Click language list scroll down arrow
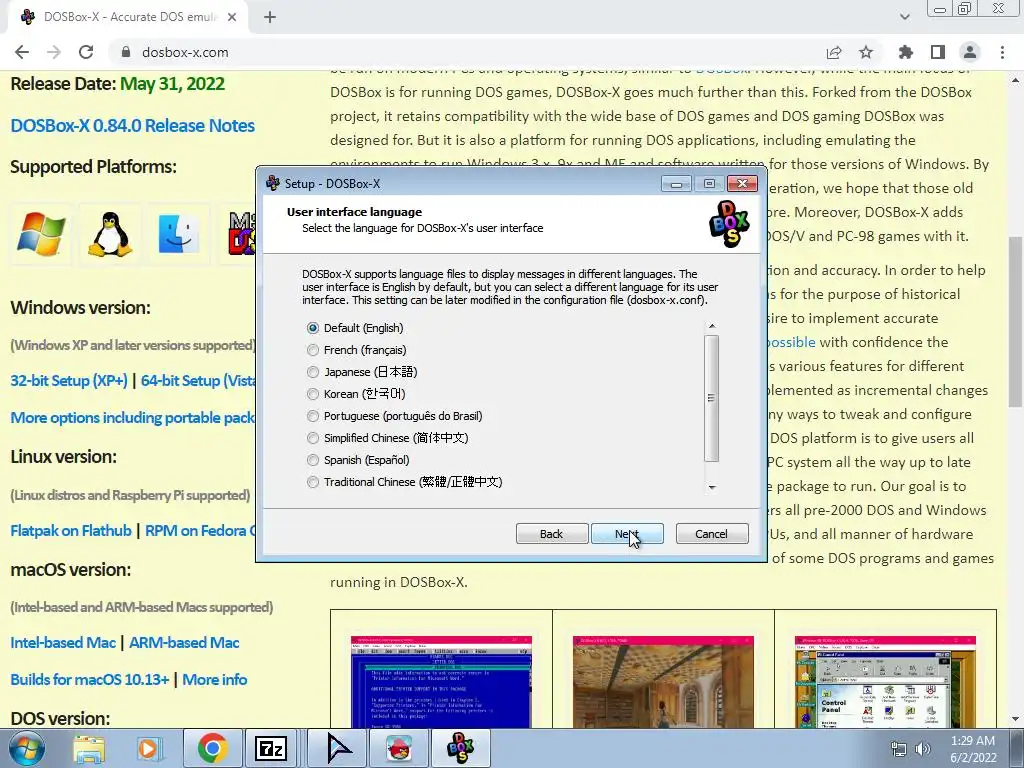Viewport: 1024px width, 768px height. click(712, 487)
